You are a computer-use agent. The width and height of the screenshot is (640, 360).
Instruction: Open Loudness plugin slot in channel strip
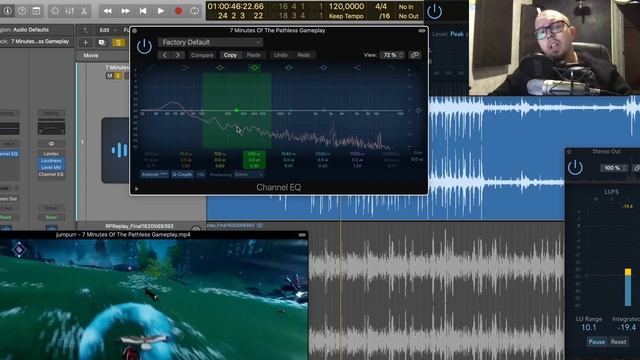point(51,161)
